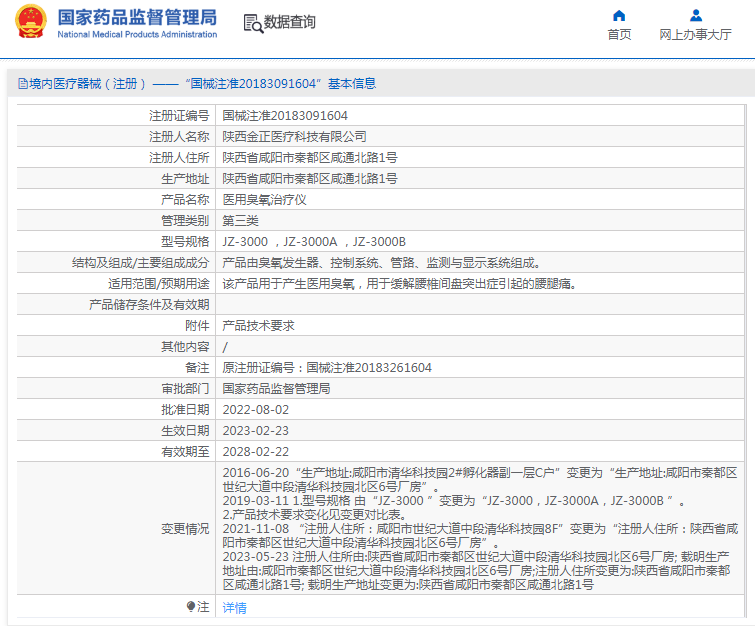Viewport: 755px width, 626px height.
Task: Click the document icon before 境内医疗器械
Action: coord(21,84)
